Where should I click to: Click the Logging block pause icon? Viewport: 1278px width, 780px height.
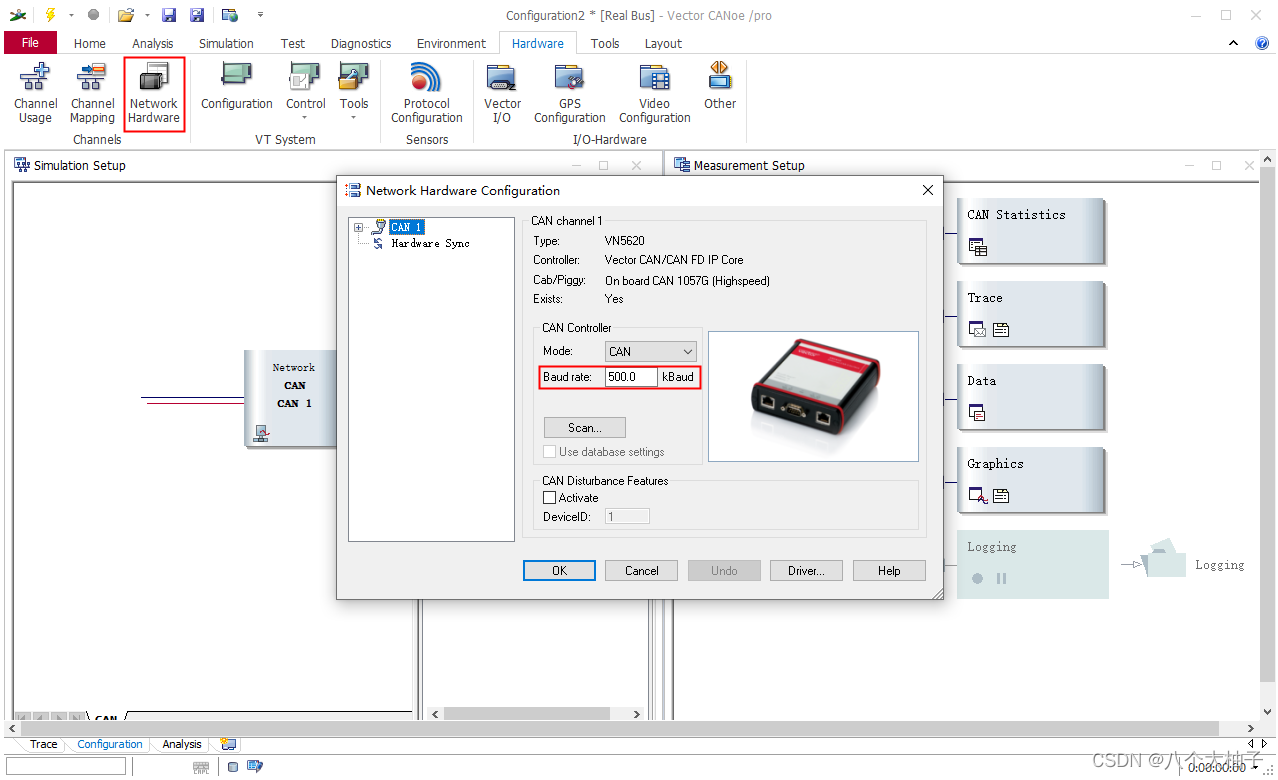click(1001, 578)
